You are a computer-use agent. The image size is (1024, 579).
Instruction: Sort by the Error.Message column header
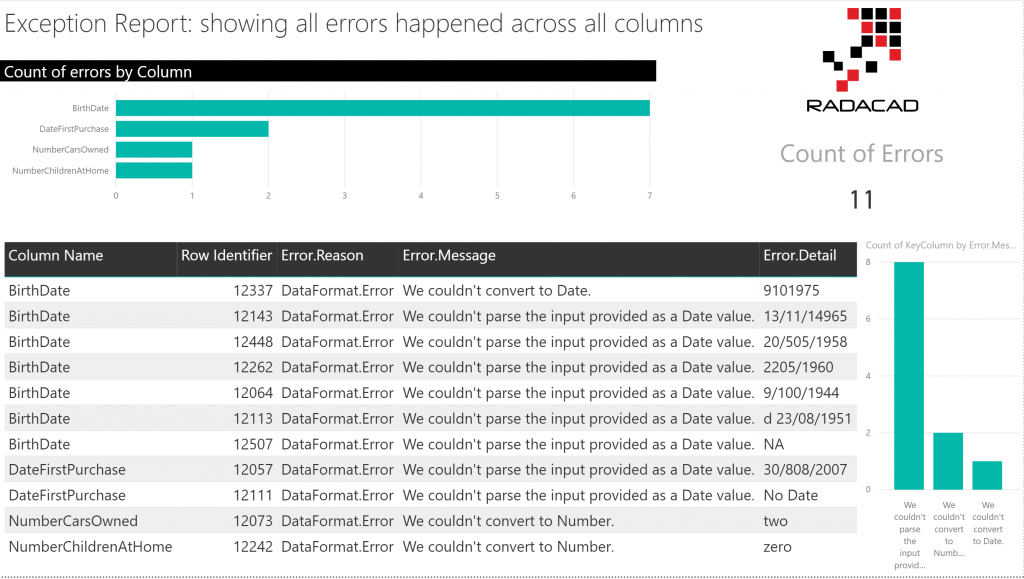coord(449,256)
